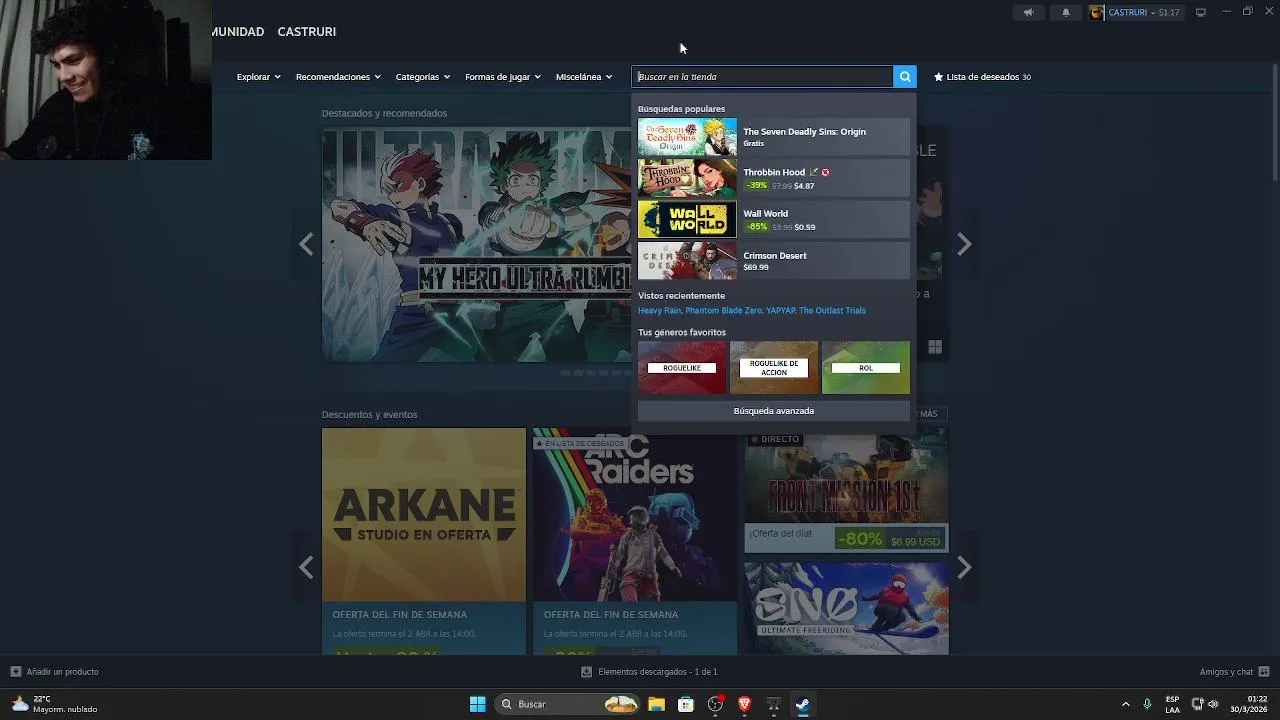Open the notifications bell

[1066, 12]
